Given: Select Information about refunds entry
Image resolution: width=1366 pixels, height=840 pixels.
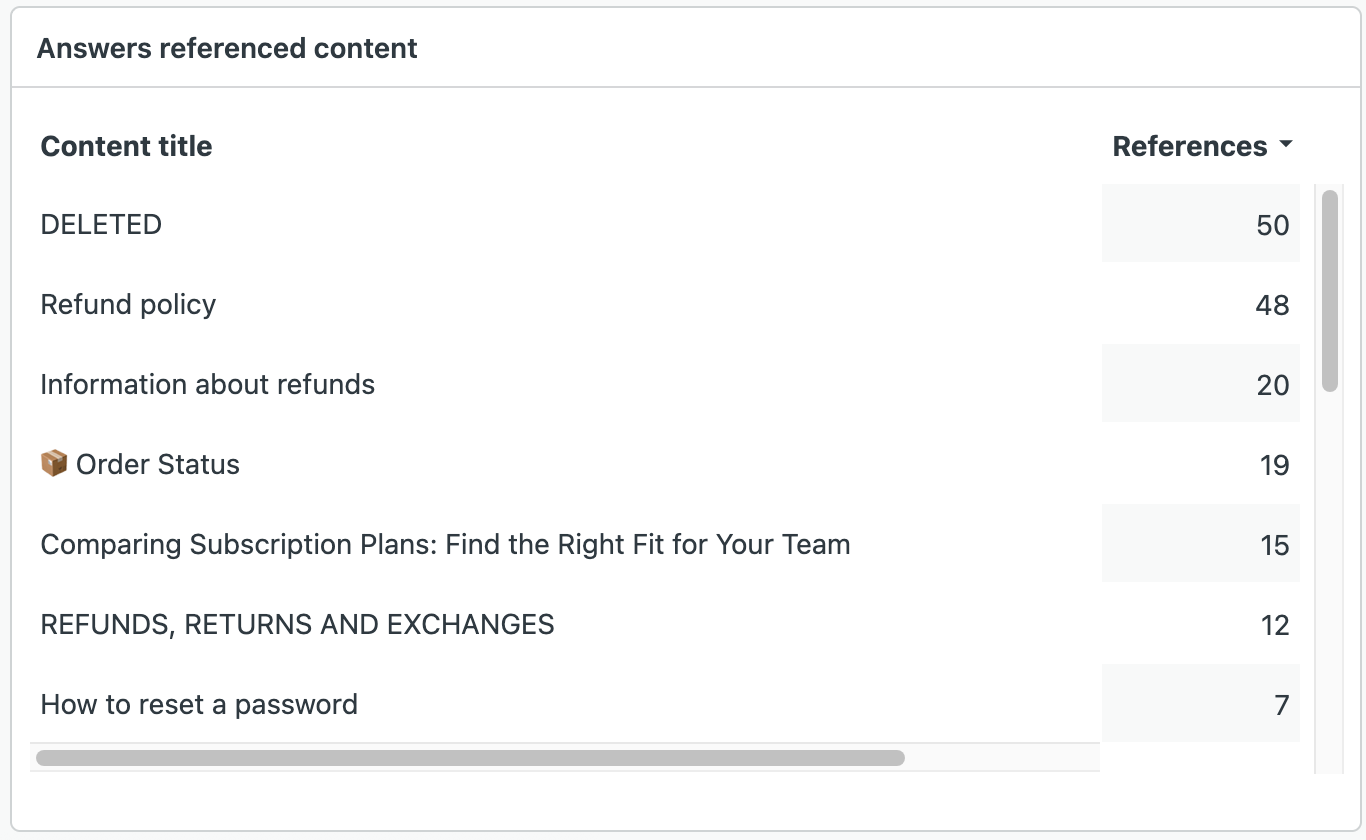Looking at the screenshot, I should tap(207, 384).
